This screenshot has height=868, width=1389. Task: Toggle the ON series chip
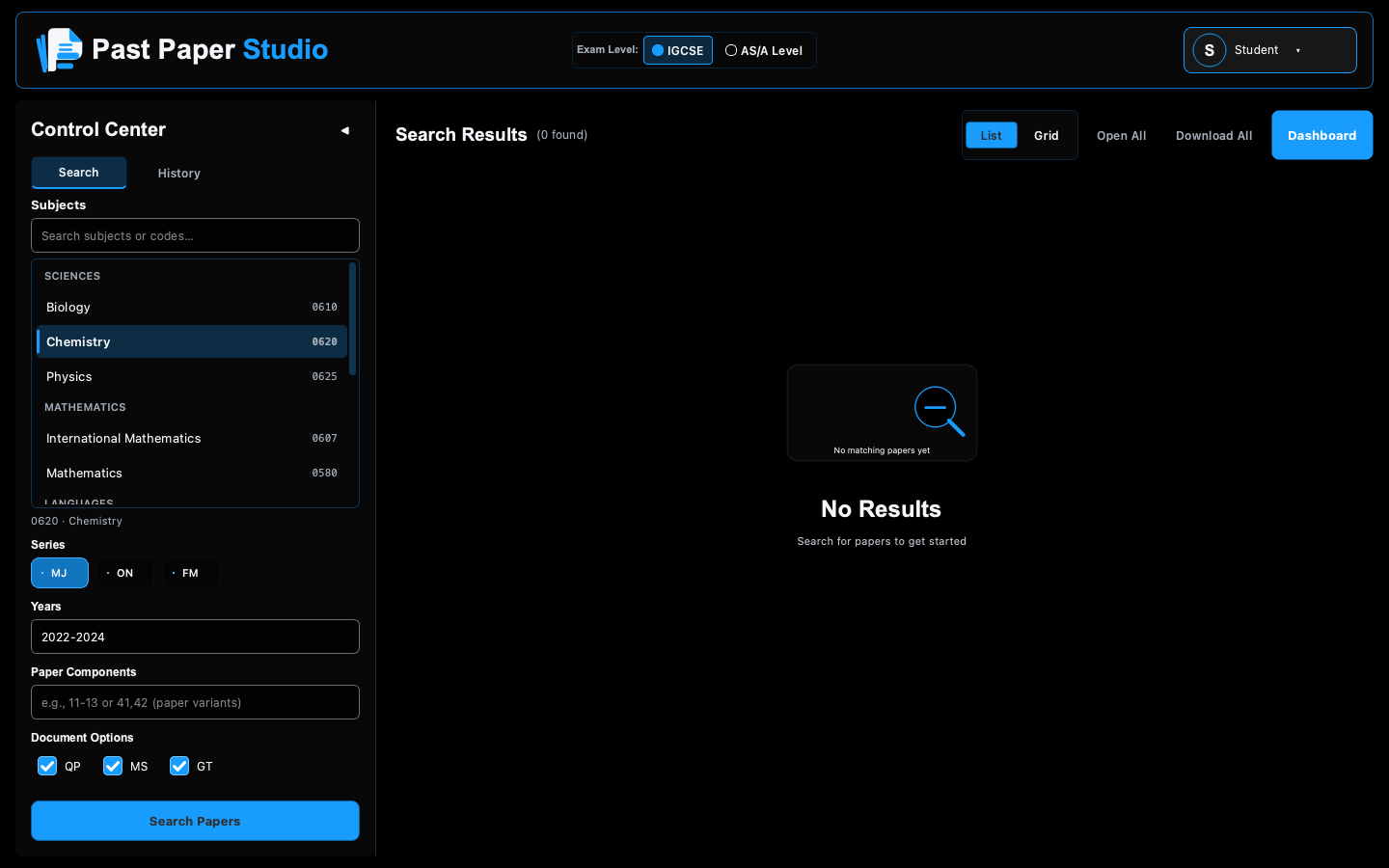(124, 573)
